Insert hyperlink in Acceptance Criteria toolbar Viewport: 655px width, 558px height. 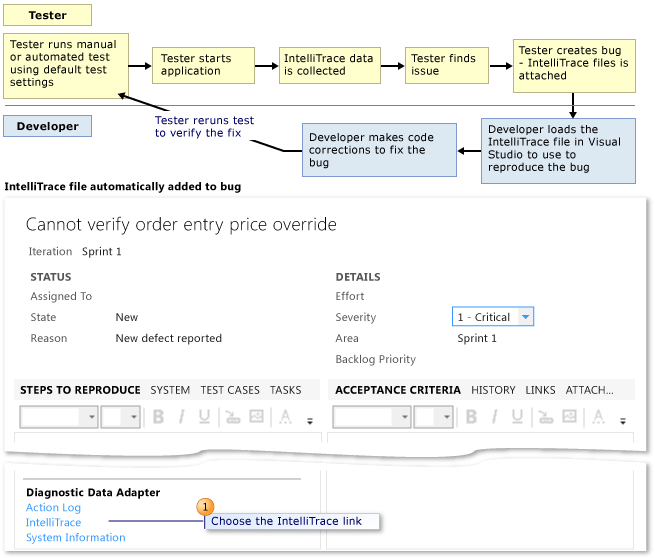[546, 416]
